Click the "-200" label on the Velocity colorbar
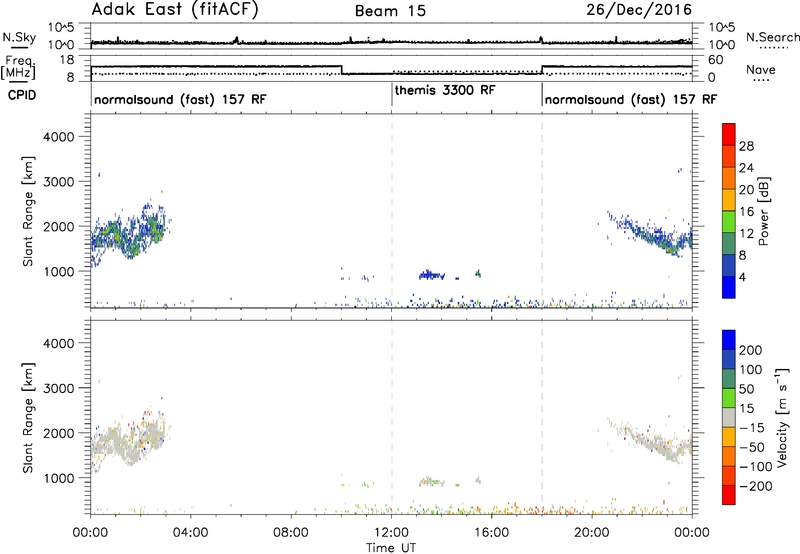 [754, 486]
